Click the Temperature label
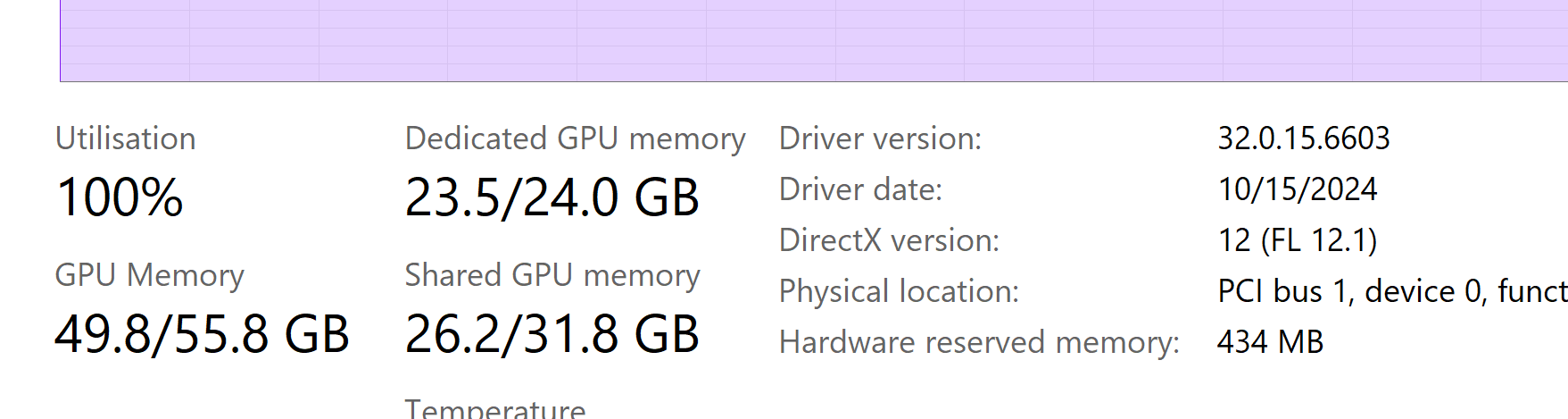 click(495, 408)
